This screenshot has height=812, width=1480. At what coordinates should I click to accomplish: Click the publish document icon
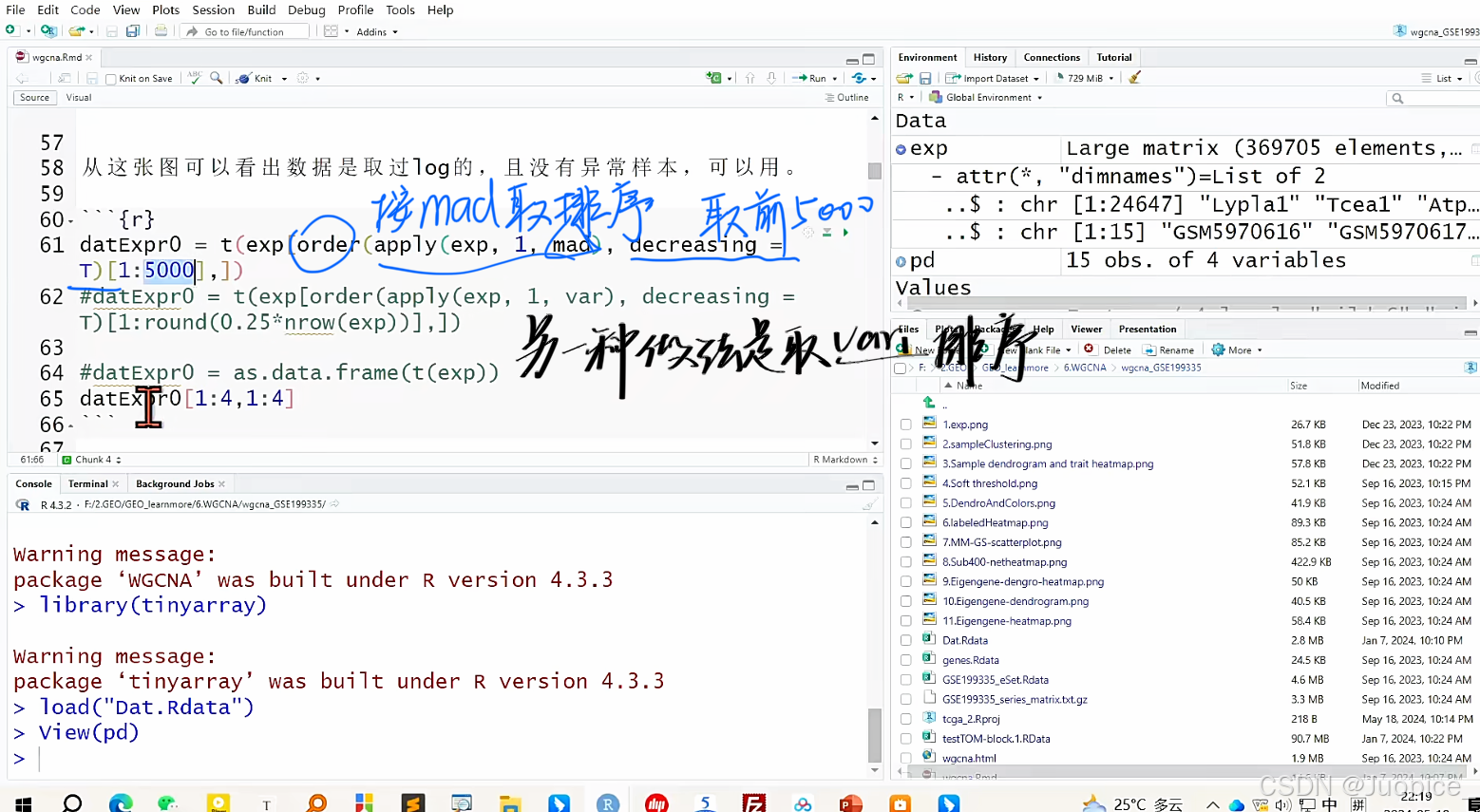[x=860, y=78]
